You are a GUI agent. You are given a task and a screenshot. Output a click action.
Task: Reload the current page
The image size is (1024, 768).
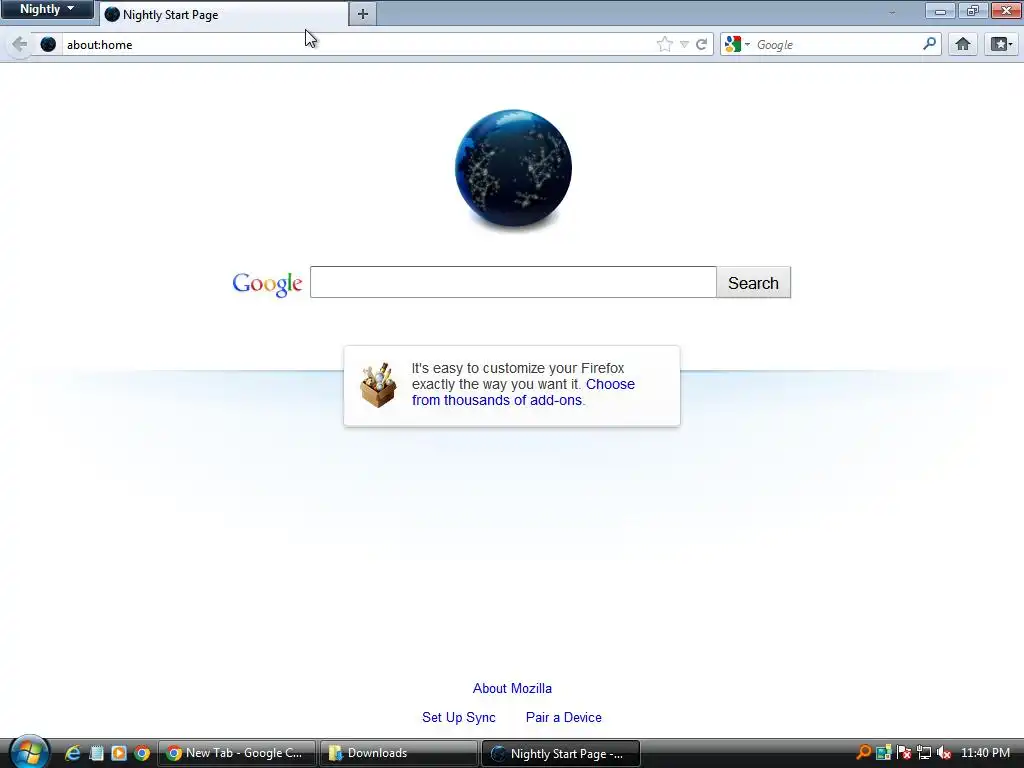pyautogui.click(x=701, y=44)
